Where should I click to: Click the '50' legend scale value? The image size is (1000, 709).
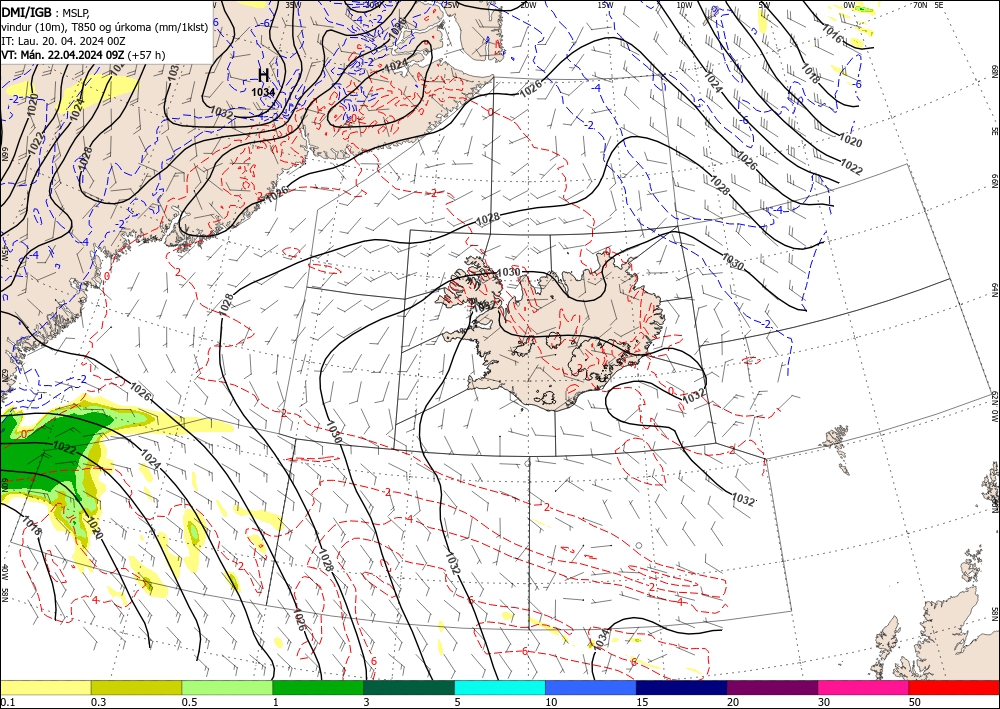[915, 702]
